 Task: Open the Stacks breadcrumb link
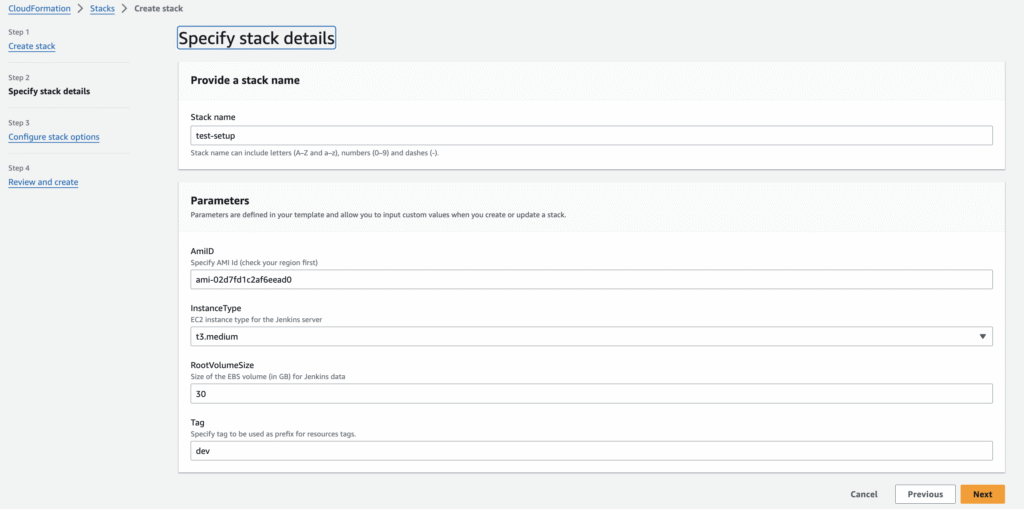click(x=103, y=9)
